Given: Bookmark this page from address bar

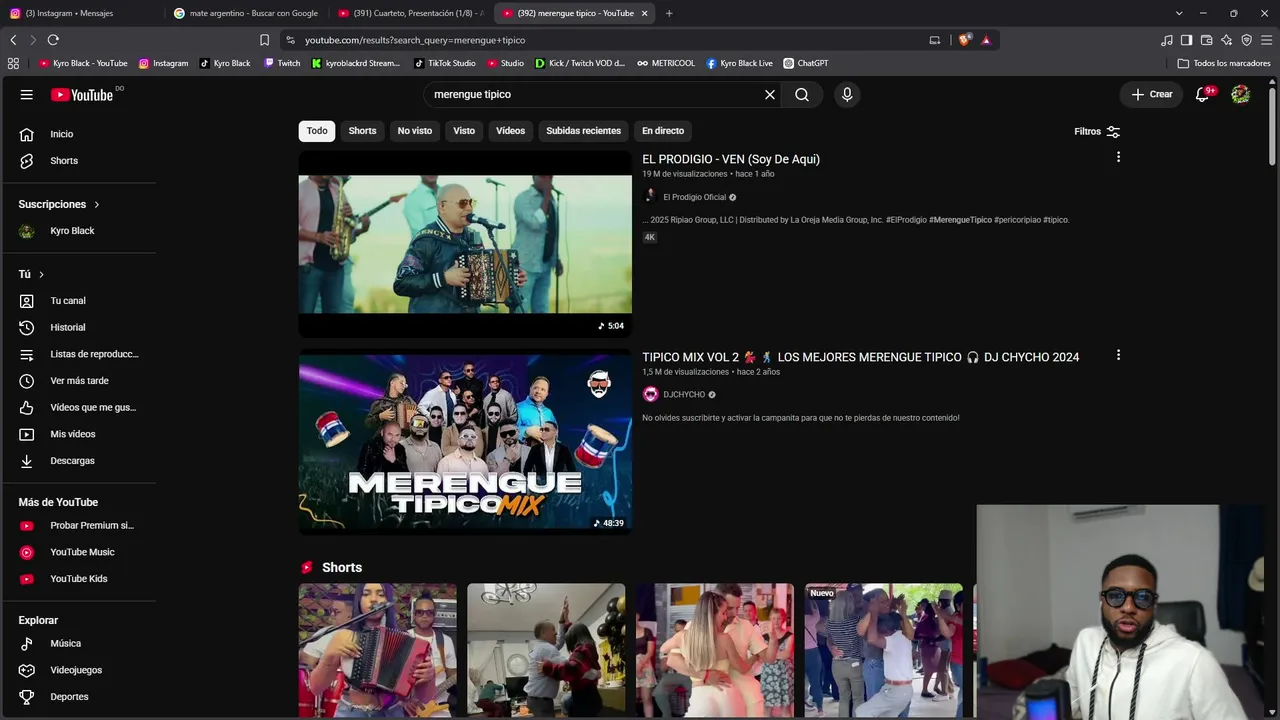Looking at the screenshot, I should pyautogui.click(x=264, y=40).
